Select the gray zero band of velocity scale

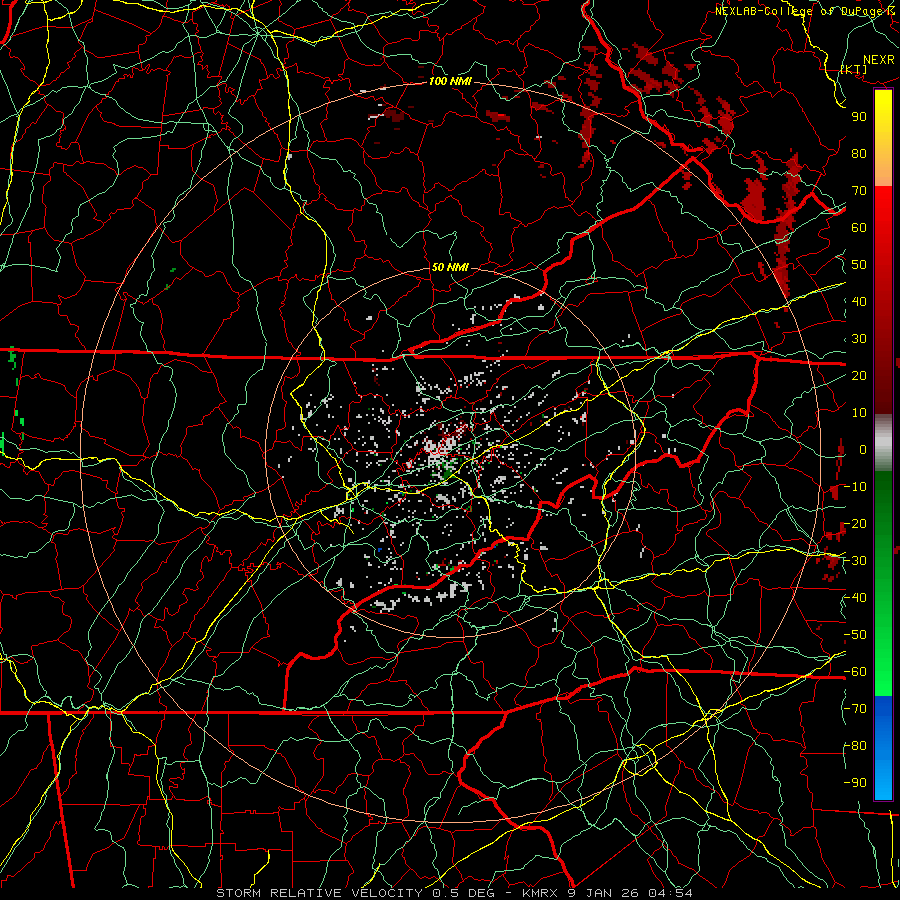[x=883, y=442]
